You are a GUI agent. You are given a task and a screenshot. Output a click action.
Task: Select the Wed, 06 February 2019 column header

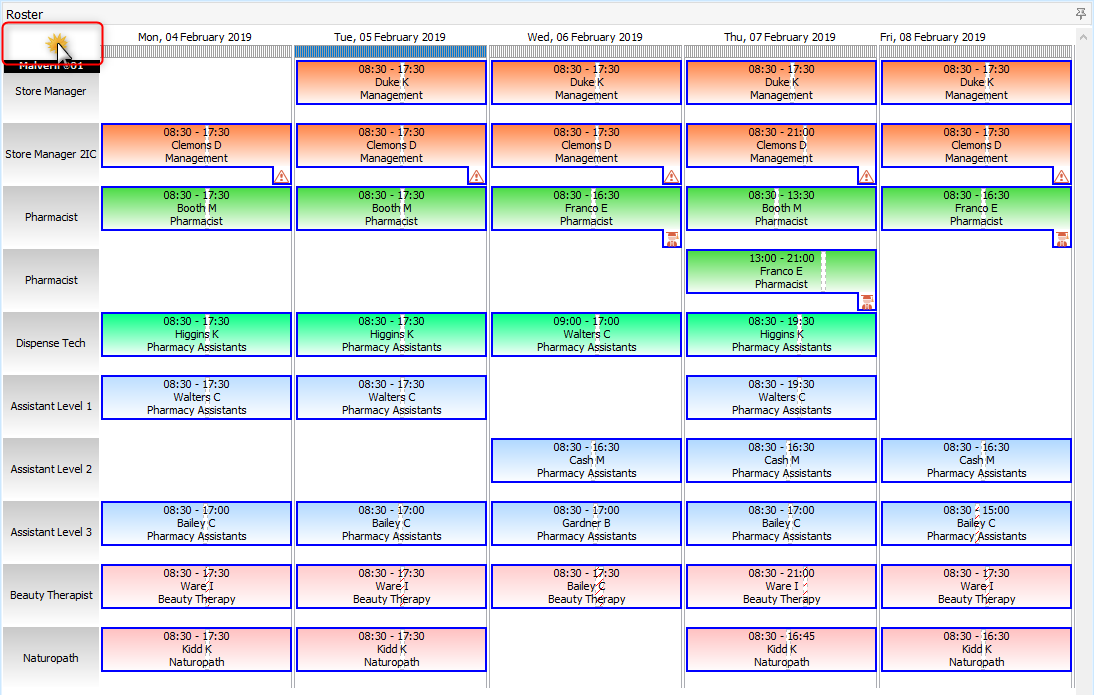[585, 37]
